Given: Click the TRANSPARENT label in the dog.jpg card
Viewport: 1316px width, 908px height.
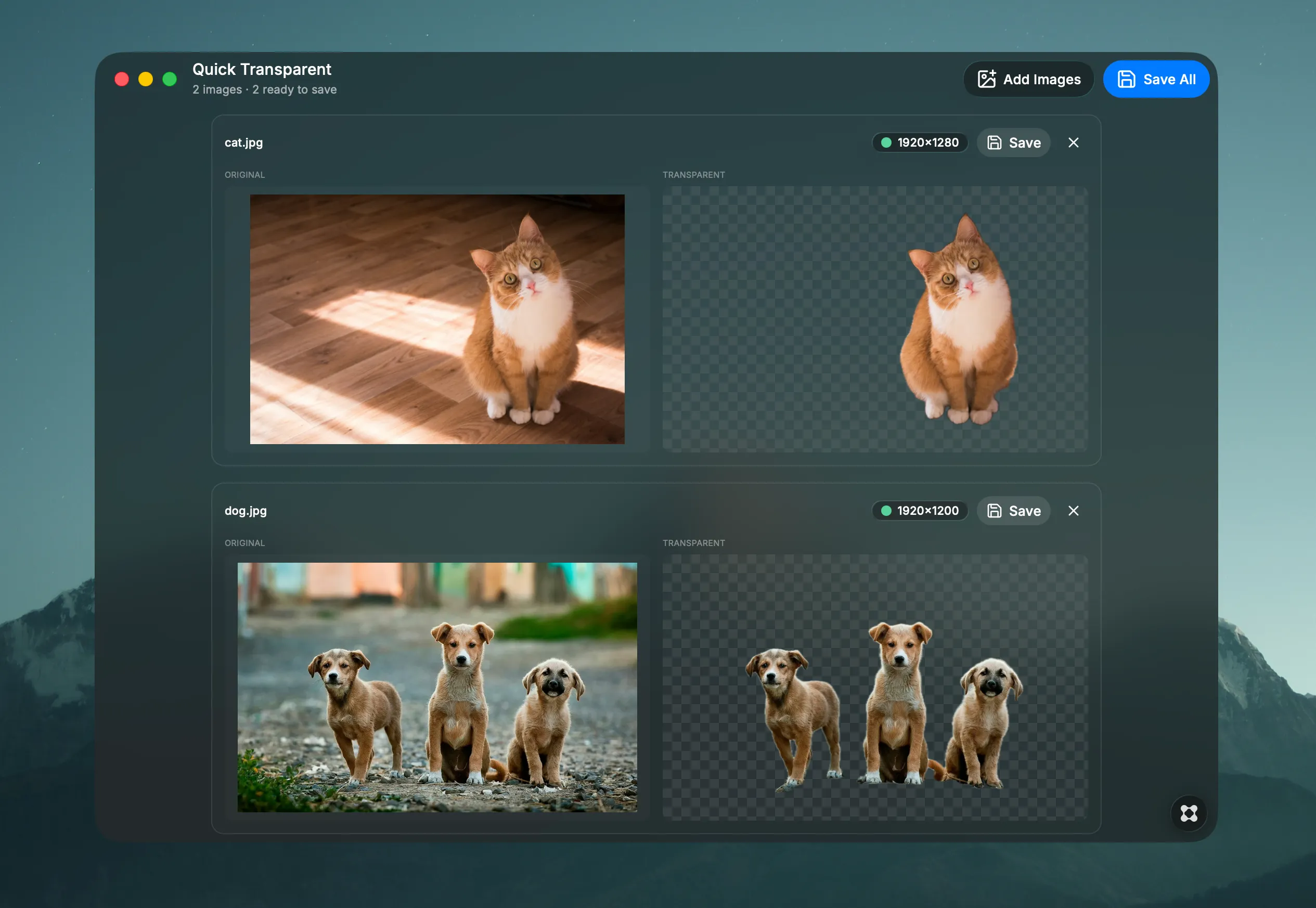Looking at the screenshot, I should (693, 543).
